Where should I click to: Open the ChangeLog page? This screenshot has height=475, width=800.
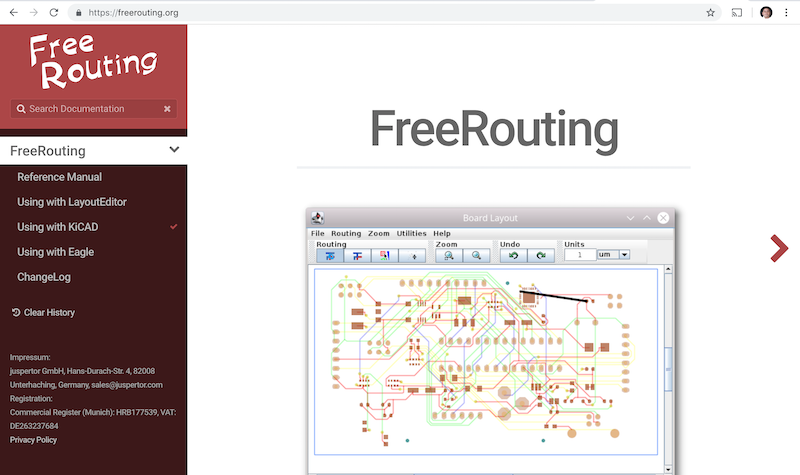pyautogui.click(x=44, y=277)
